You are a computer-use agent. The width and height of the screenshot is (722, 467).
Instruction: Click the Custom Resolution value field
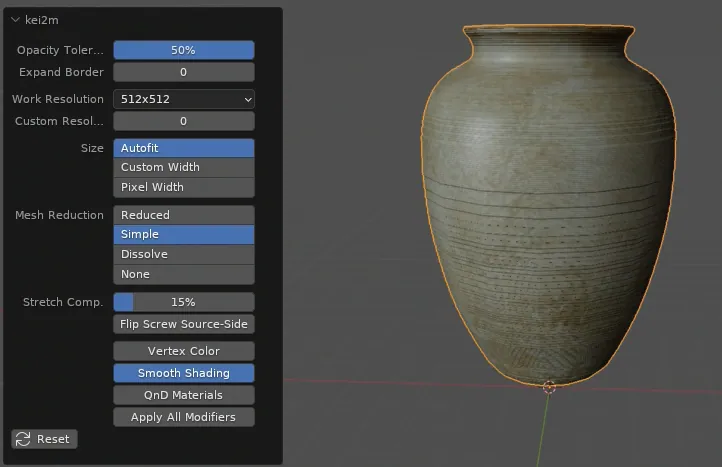184,121
